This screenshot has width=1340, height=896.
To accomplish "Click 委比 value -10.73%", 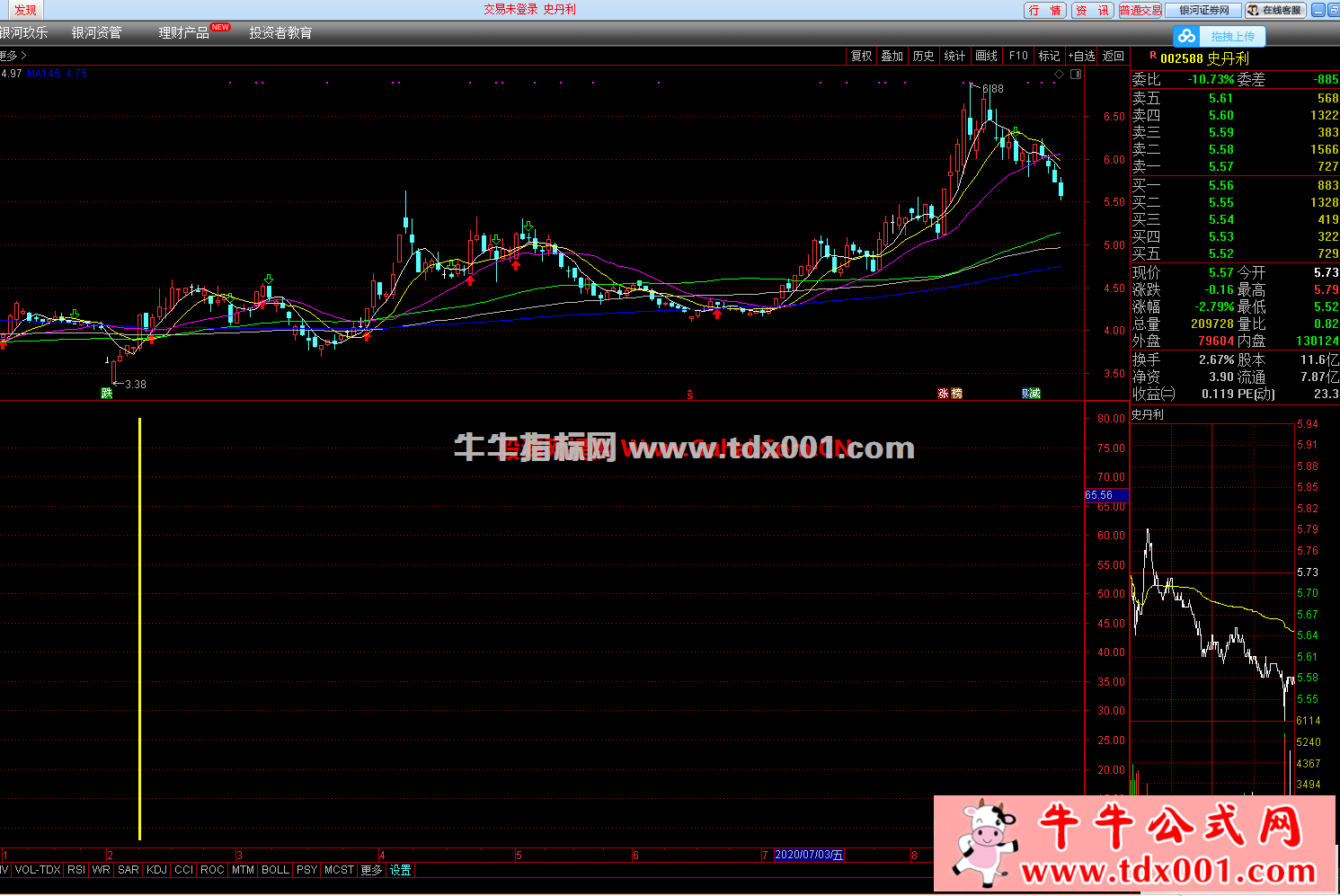I will [x=1211, y=79].
